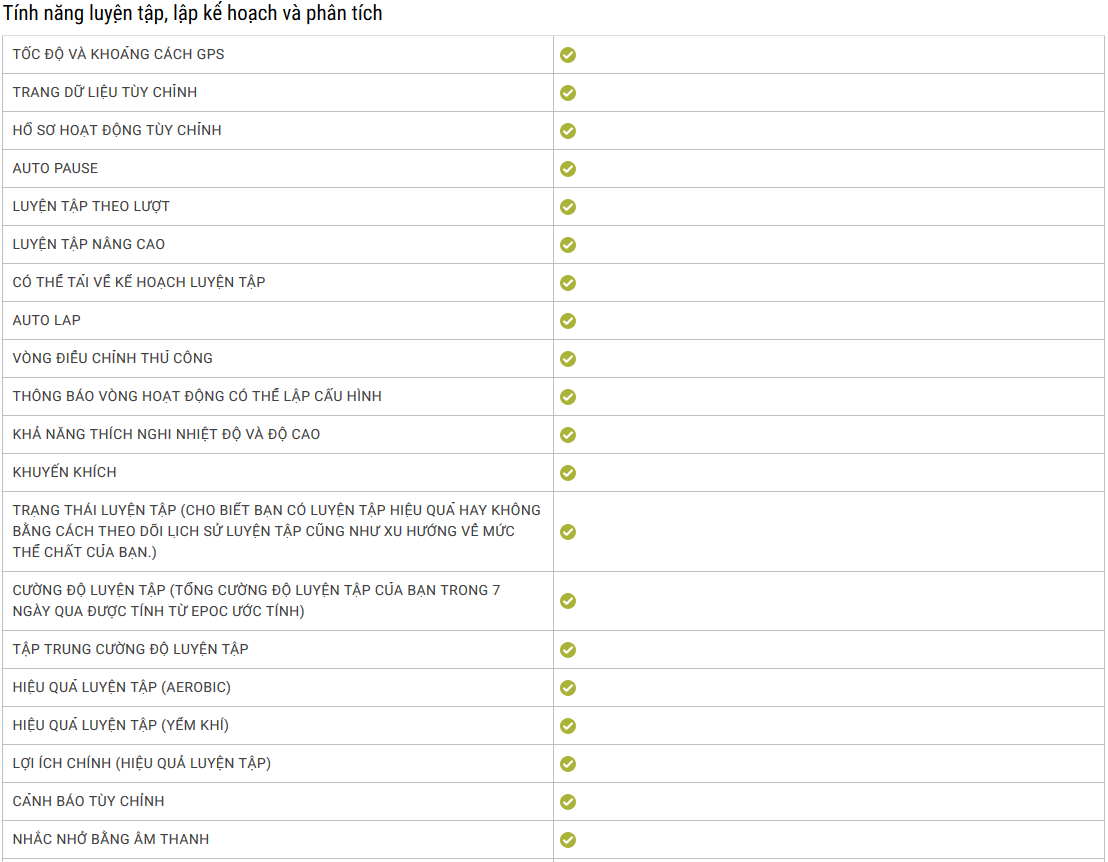Click the CƯỜNG ĐỘ LUYỆN TẬP description text
The width and height of the screenshot is (1108, 862).
coord(257,601)
